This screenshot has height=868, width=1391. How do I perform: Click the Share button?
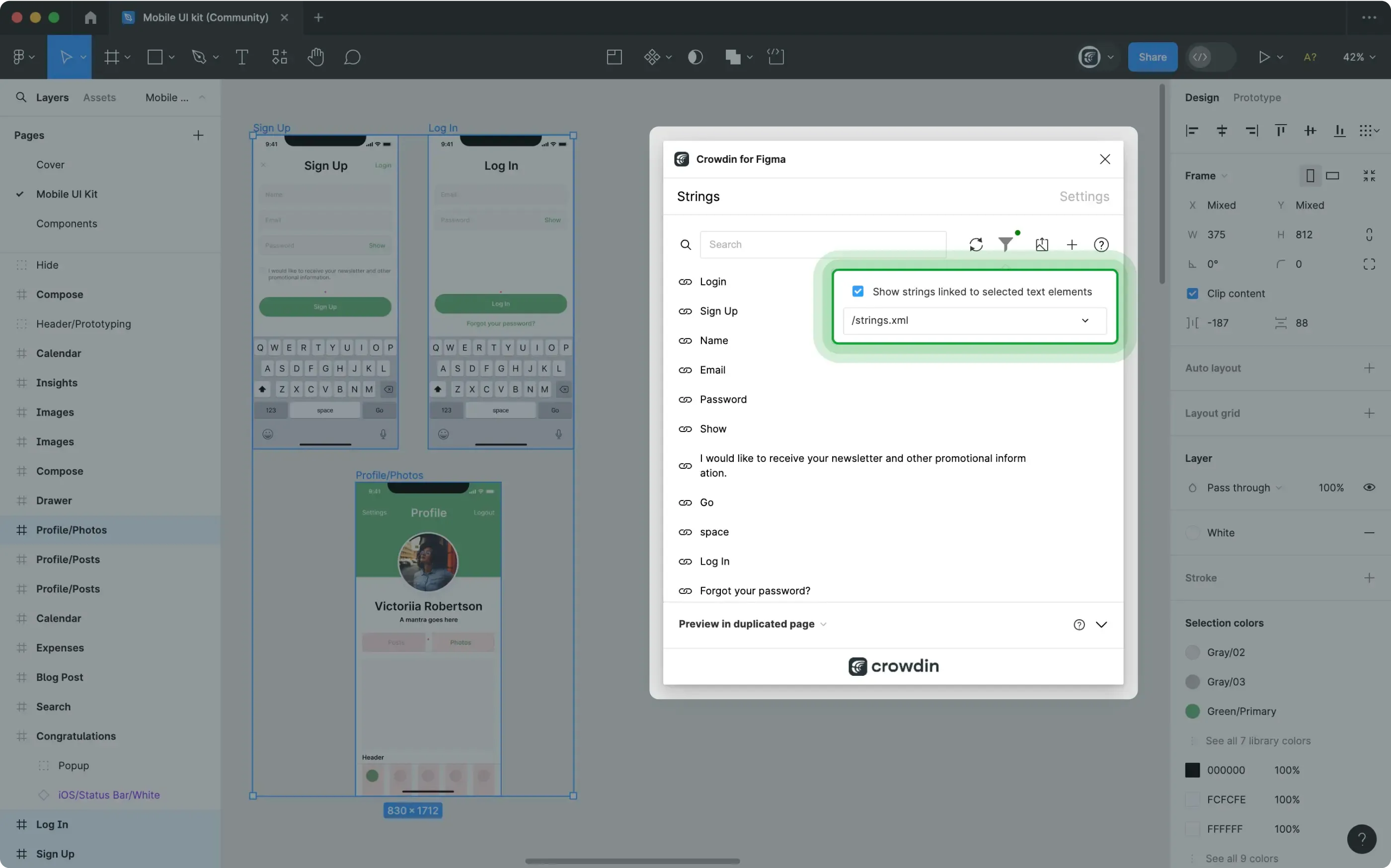point(1152,57)
